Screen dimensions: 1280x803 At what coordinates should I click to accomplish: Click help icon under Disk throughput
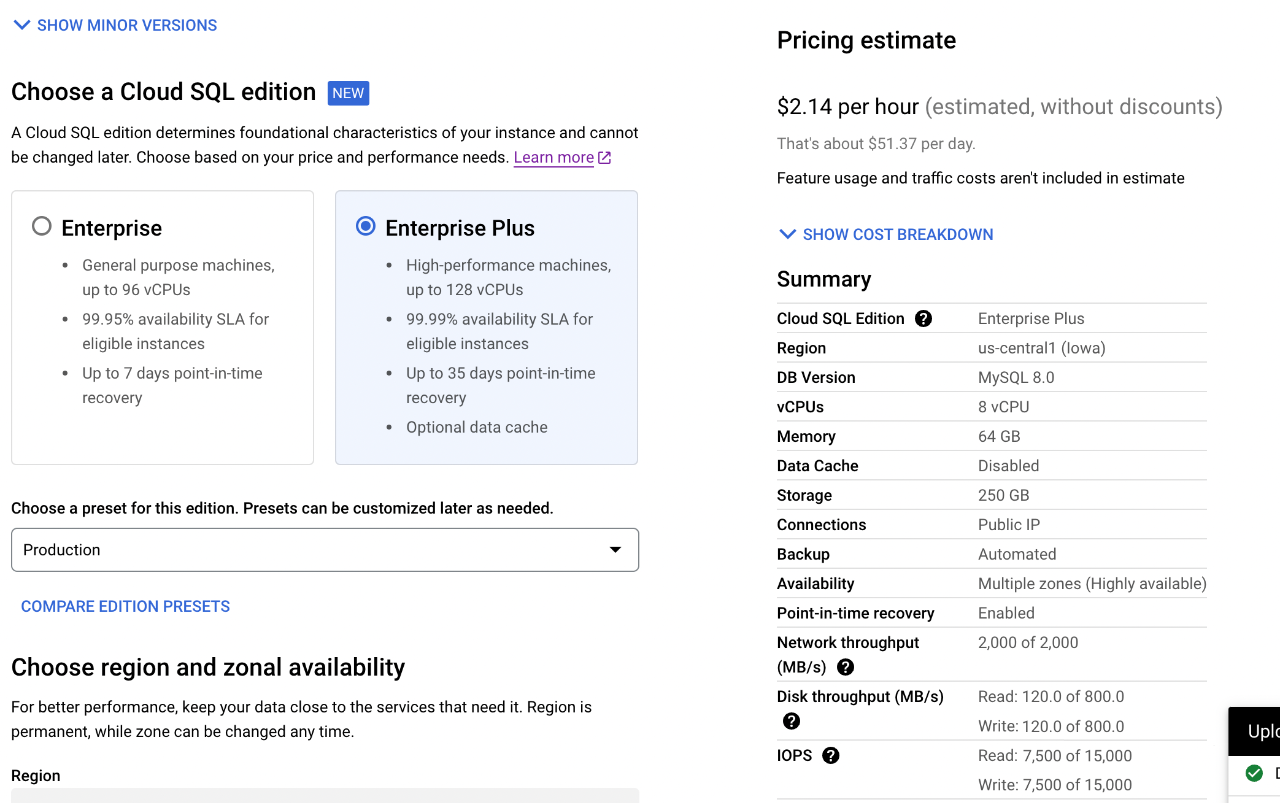point(791,721)
